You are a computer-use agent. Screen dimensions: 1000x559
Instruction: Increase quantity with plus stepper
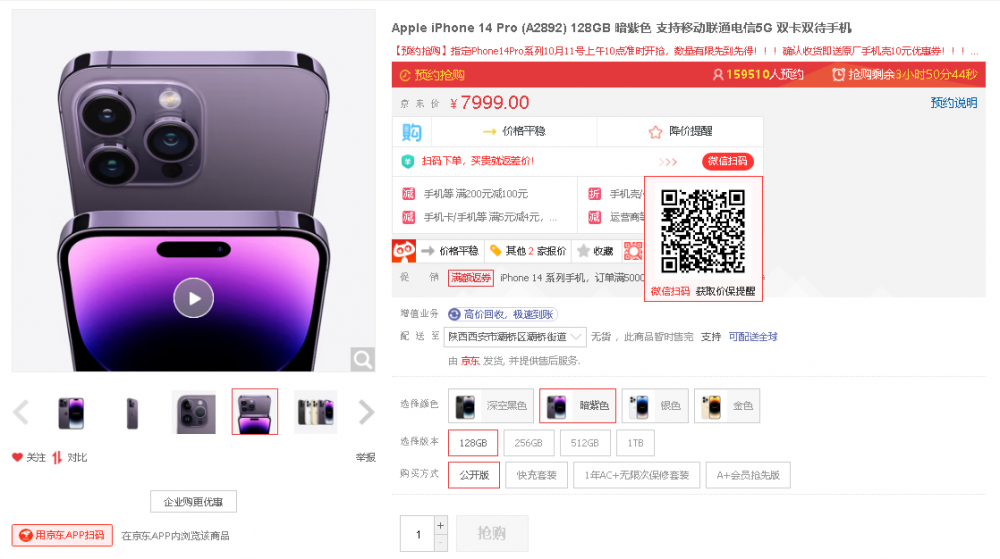[x=441, y=525]
